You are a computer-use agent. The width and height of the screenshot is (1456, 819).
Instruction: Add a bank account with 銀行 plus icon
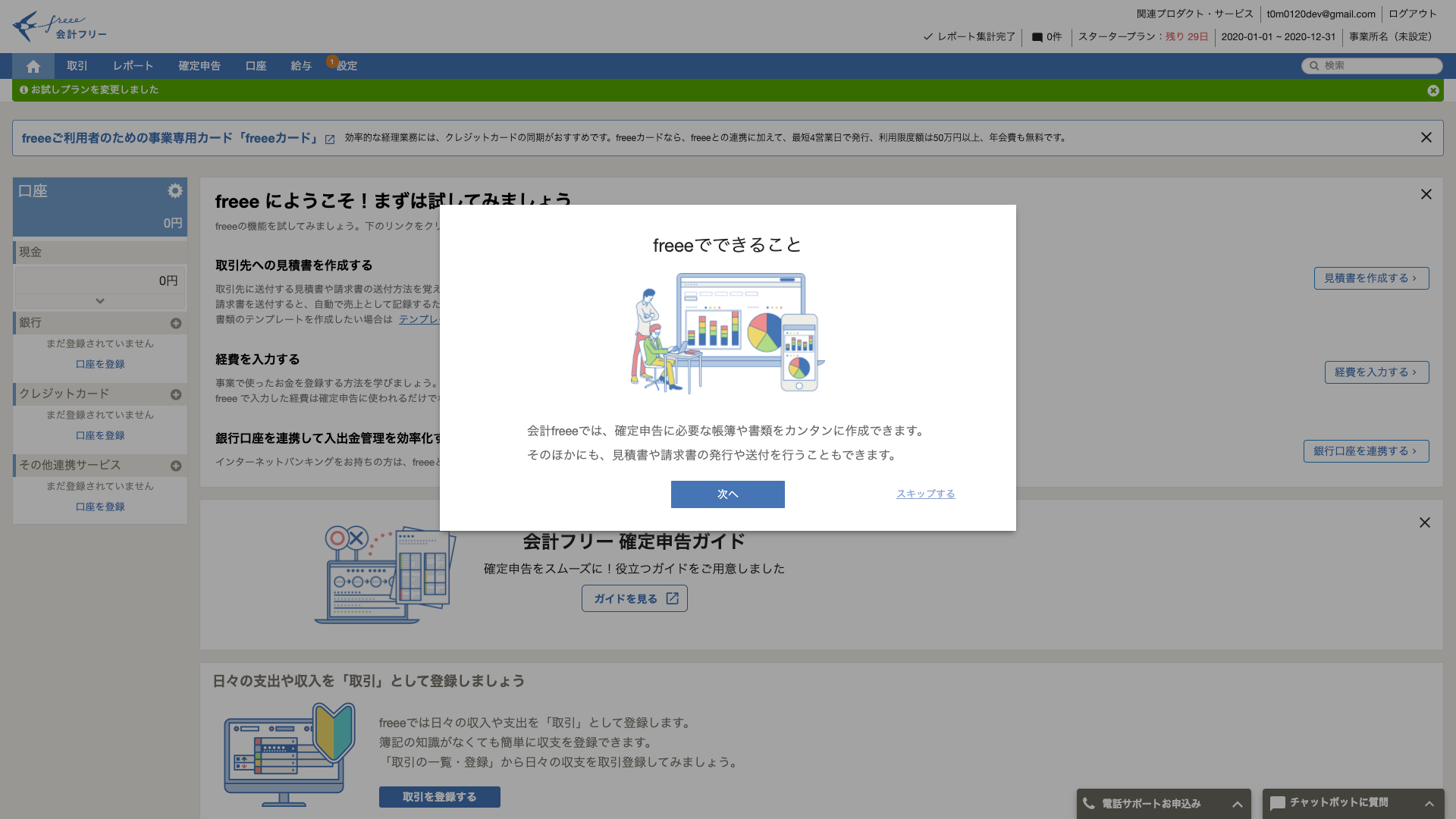pyautogui.click(x=176, y=324)
